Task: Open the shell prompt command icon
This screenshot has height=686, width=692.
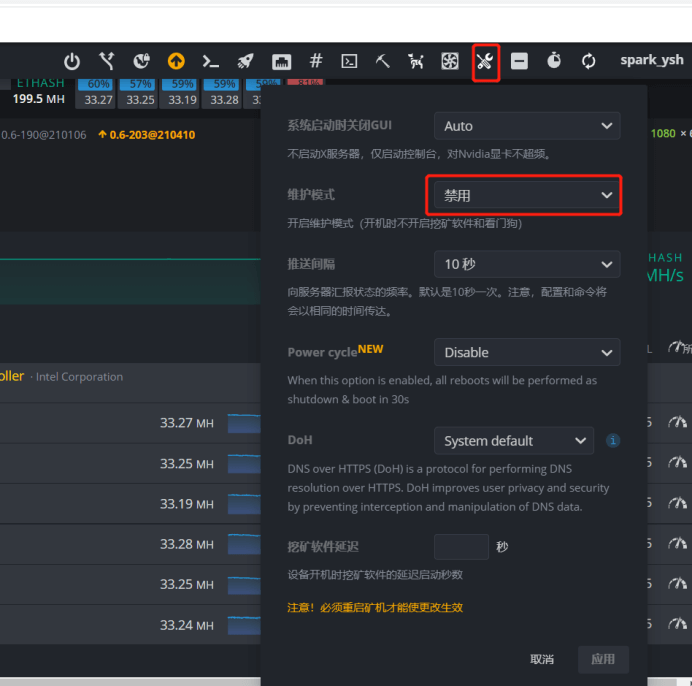Action: point(211,61)
